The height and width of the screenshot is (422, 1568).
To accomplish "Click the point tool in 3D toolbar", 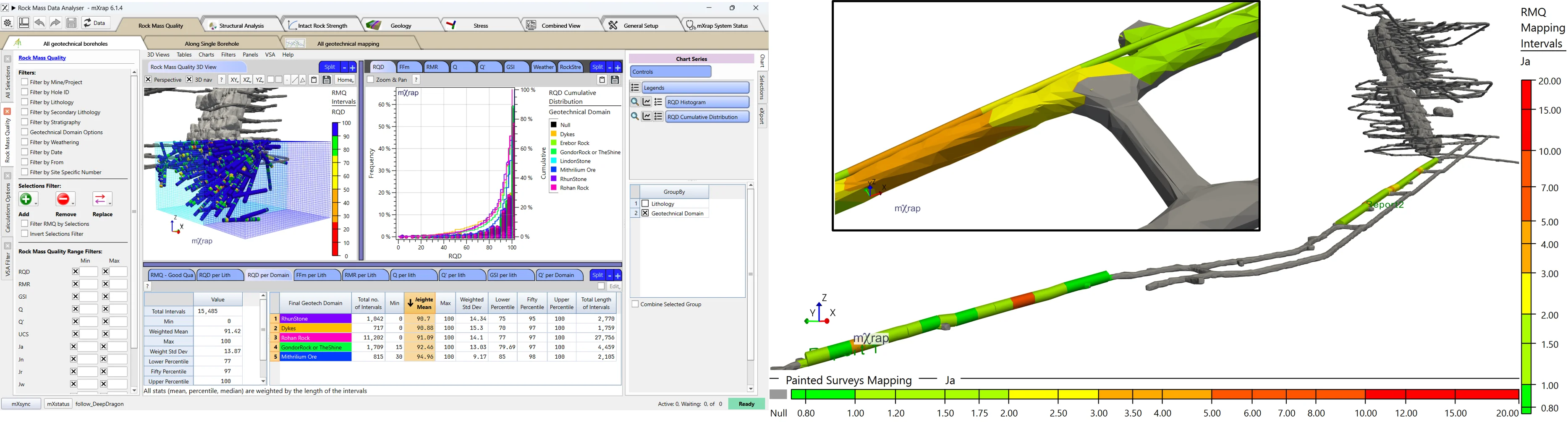I will coord(287,80).
